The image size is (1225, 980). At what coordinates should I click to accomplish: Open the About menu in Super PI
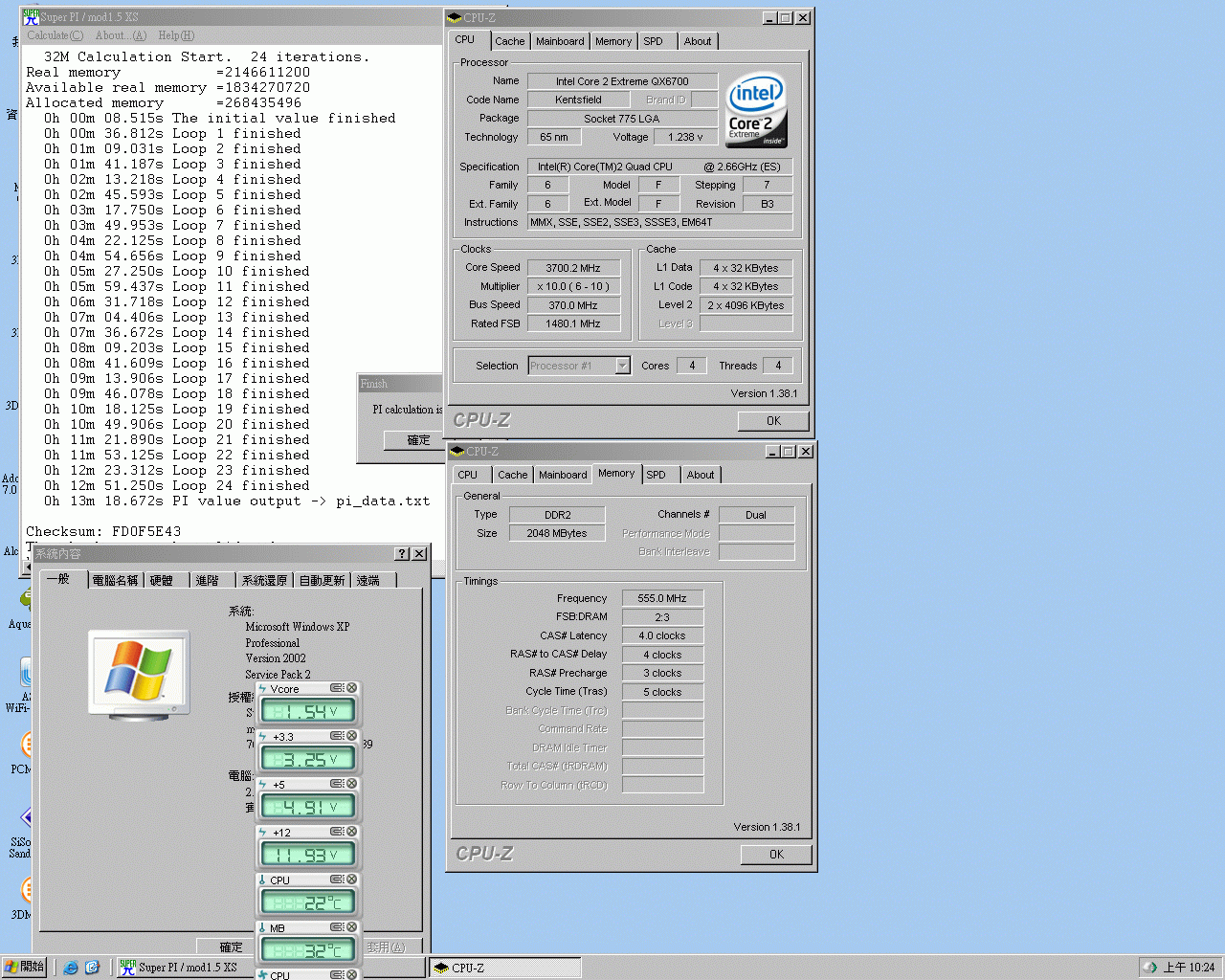[121, 35]
